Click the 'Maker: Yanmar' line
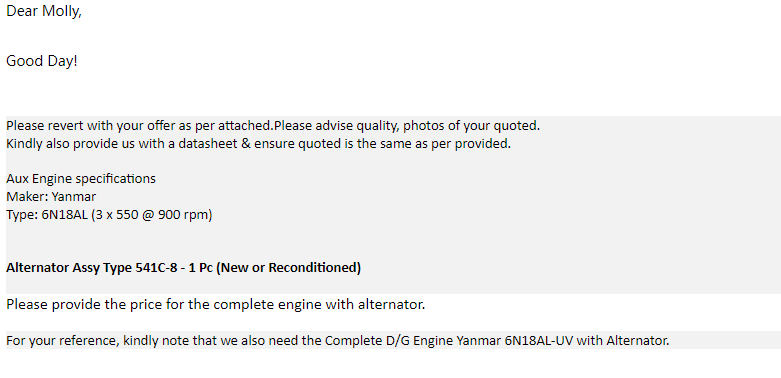 coord(51,197)
